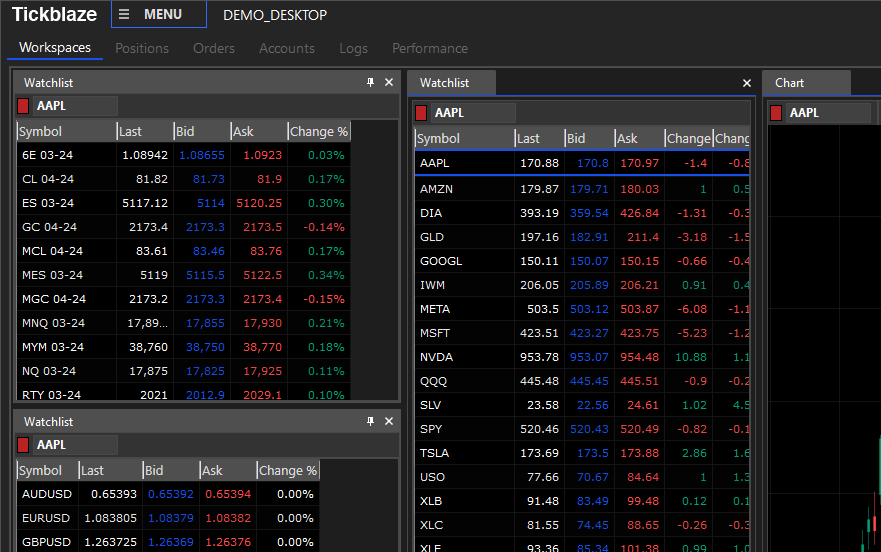Viewport: 881px width, 552px height.
Task: Select the EURUSD row in the forex watchlist
Action: tap(48, 518)
